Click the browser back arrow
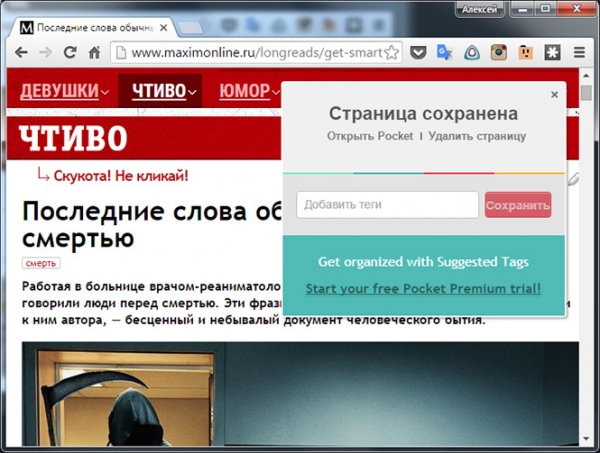600x453 pixels. [x=20, y=52]
